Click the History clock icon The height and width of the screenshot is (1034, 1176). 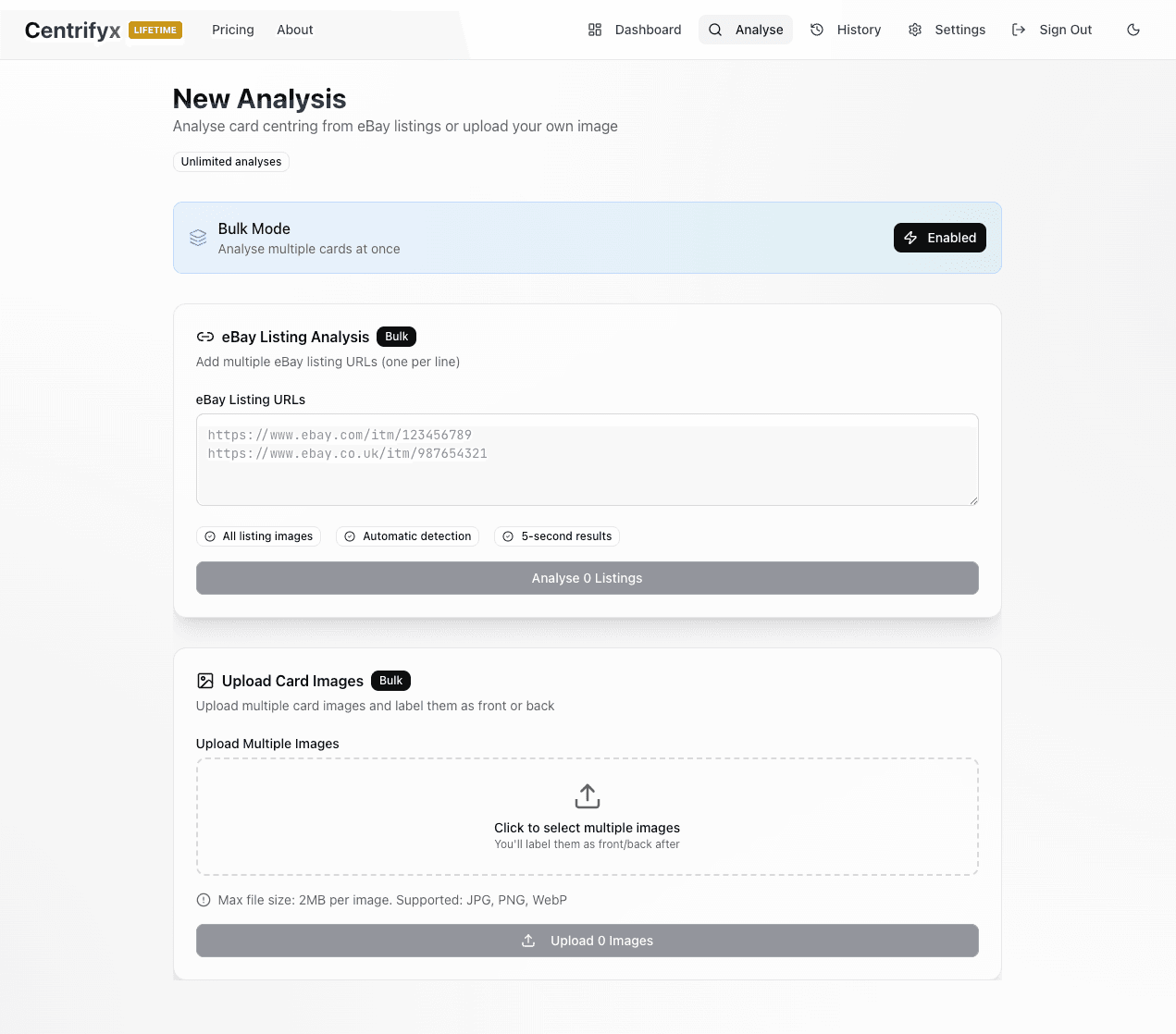click(817, 30)
